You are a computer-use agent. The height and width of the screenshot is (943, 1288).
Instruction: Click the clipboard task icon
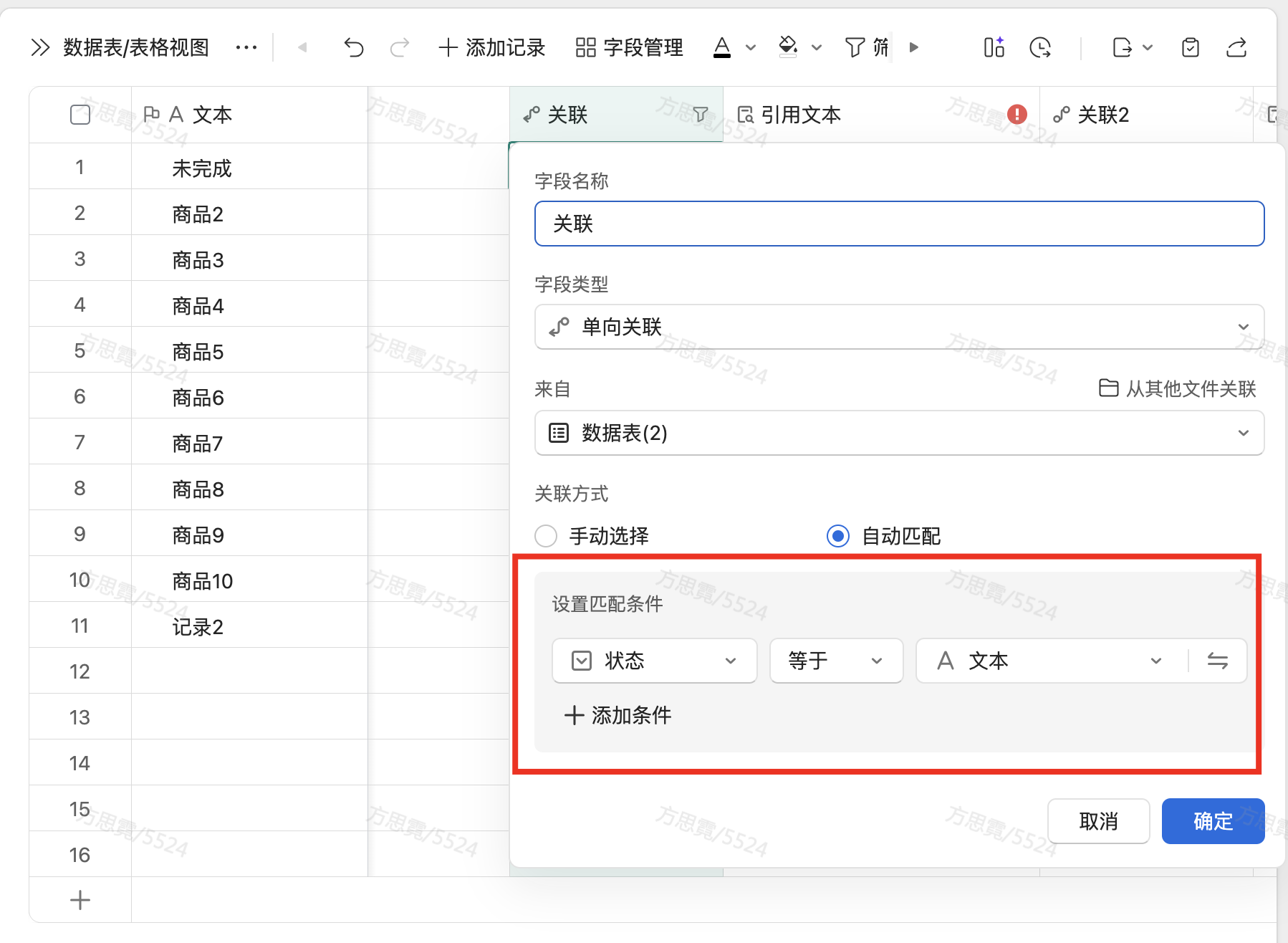[x=1191, y=48]
